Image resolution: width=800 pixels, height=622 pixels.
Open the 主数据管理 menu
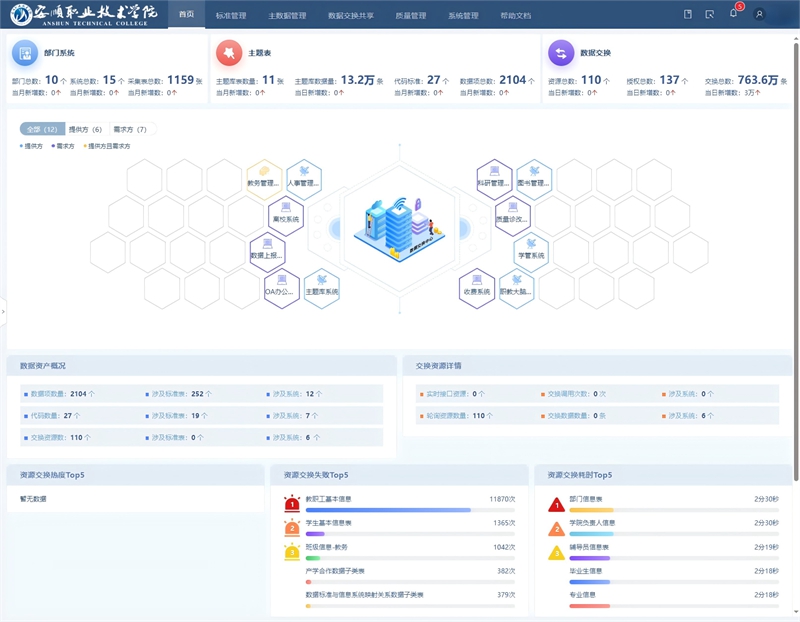(x=287, y=15)
